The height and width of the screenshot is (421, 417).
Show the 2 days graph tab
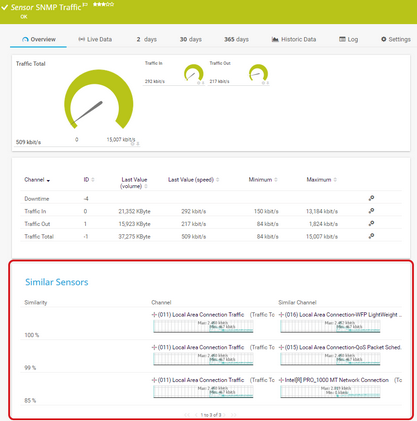pos(146,39)
